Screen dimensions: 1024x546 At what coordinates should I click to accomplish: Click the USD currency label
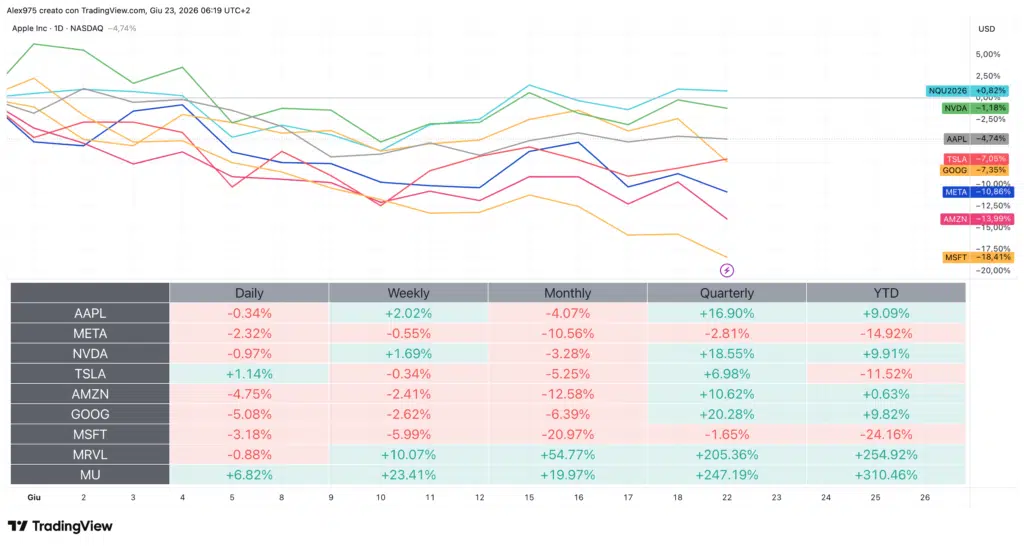(987, 29)
